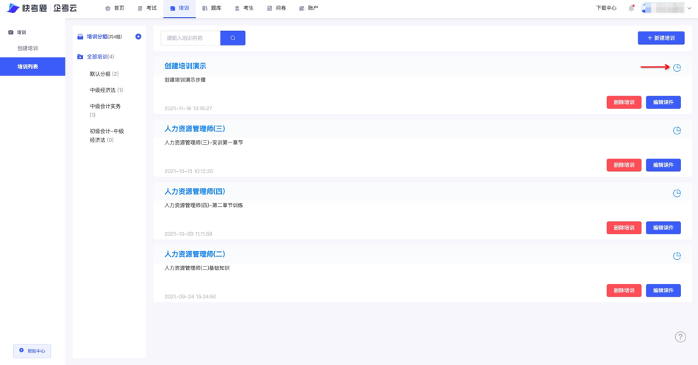Screen dimensions: 698x365
Task: Open the 创建培训演示 training title
Action: pos(185,66)
